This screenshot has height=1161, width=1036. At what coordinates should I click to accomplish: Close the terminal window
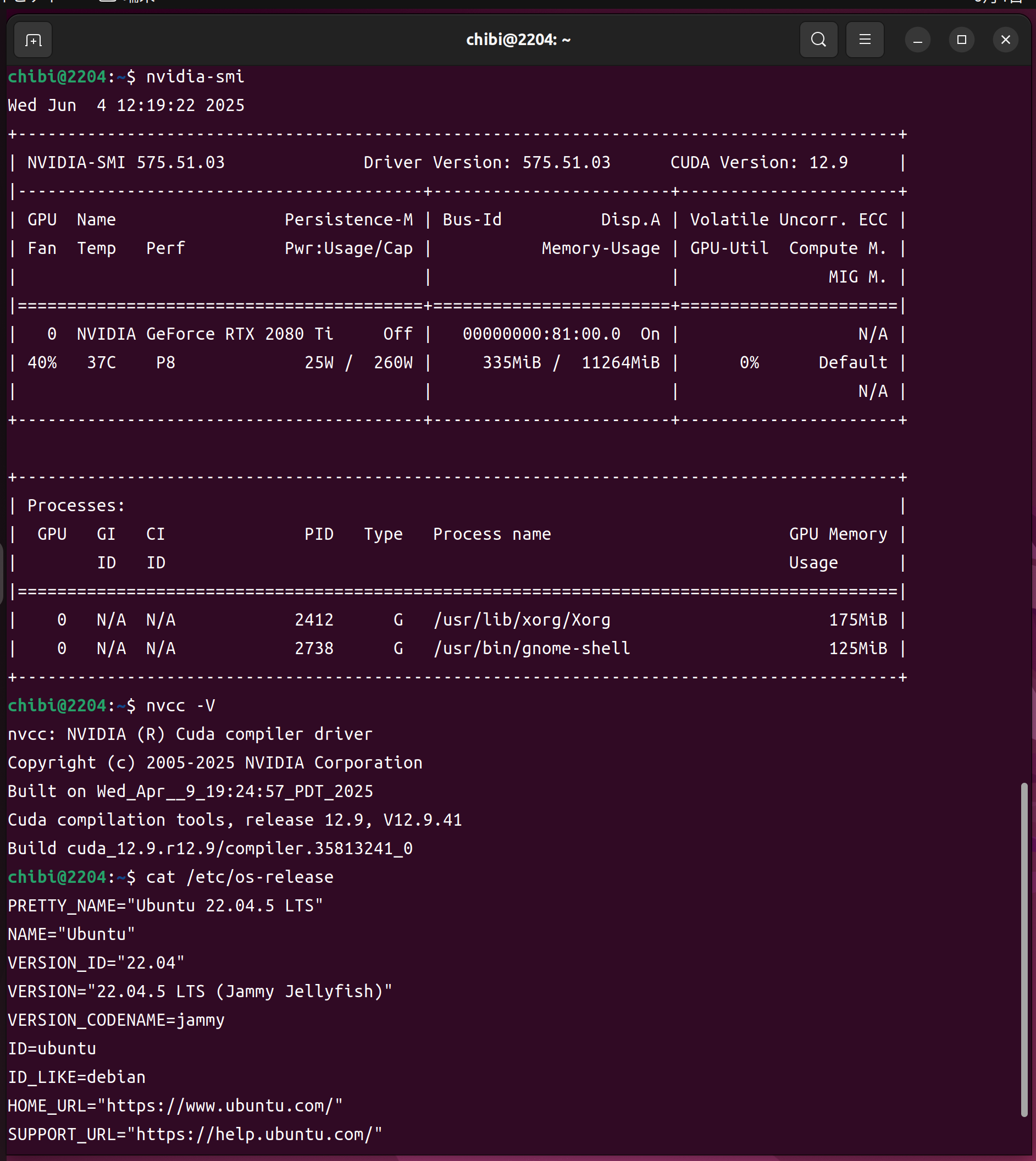pyautogui.click(x=1005, y=40)
